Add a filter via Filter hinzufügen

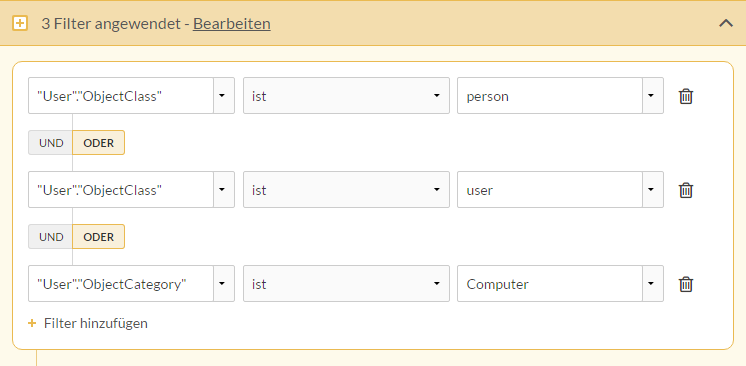pyautogui.click(x=96, y=323)
